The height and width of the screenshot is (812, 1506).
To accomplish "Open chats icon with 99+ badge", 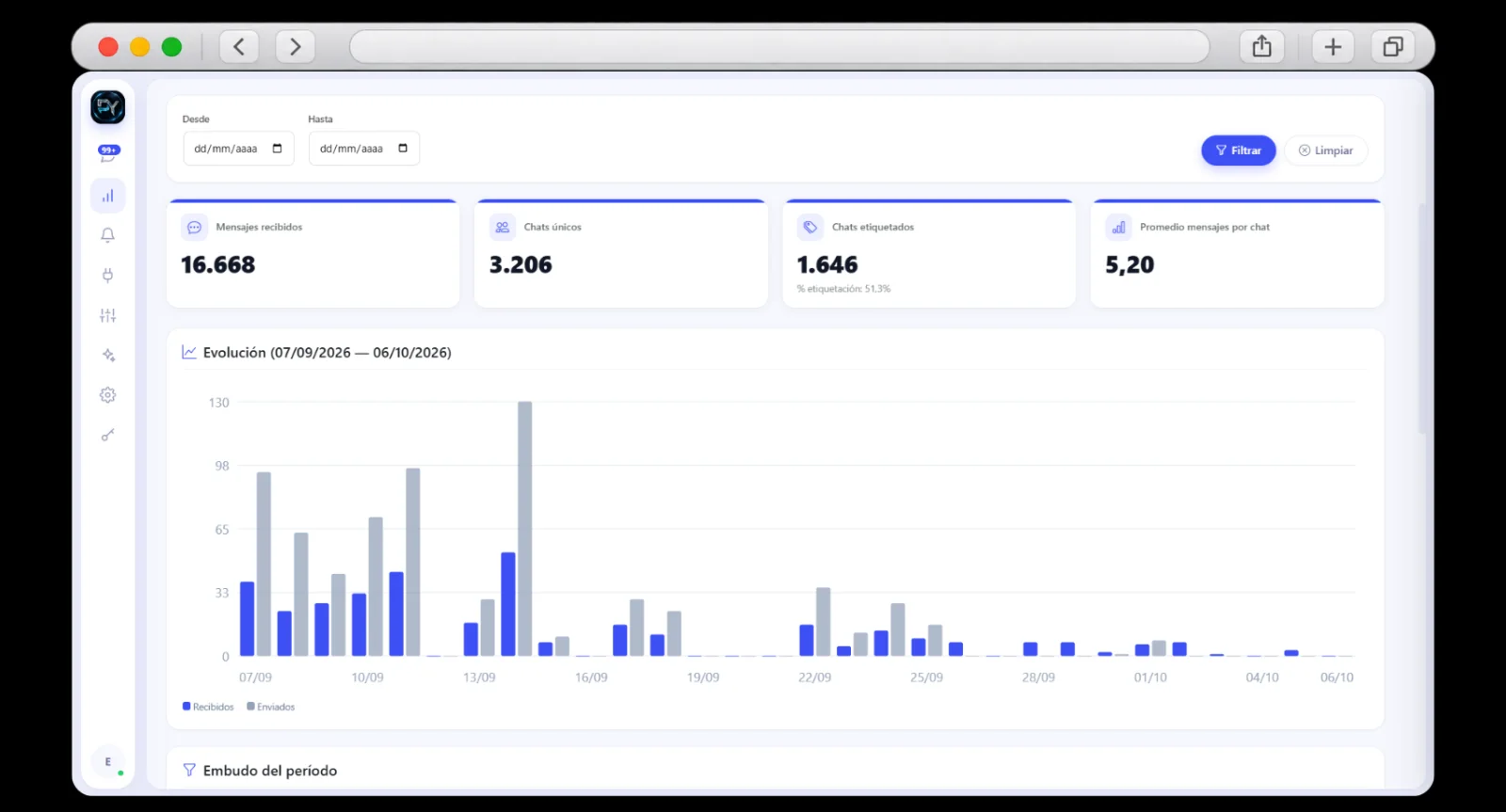I will click(x=108, y=153).
